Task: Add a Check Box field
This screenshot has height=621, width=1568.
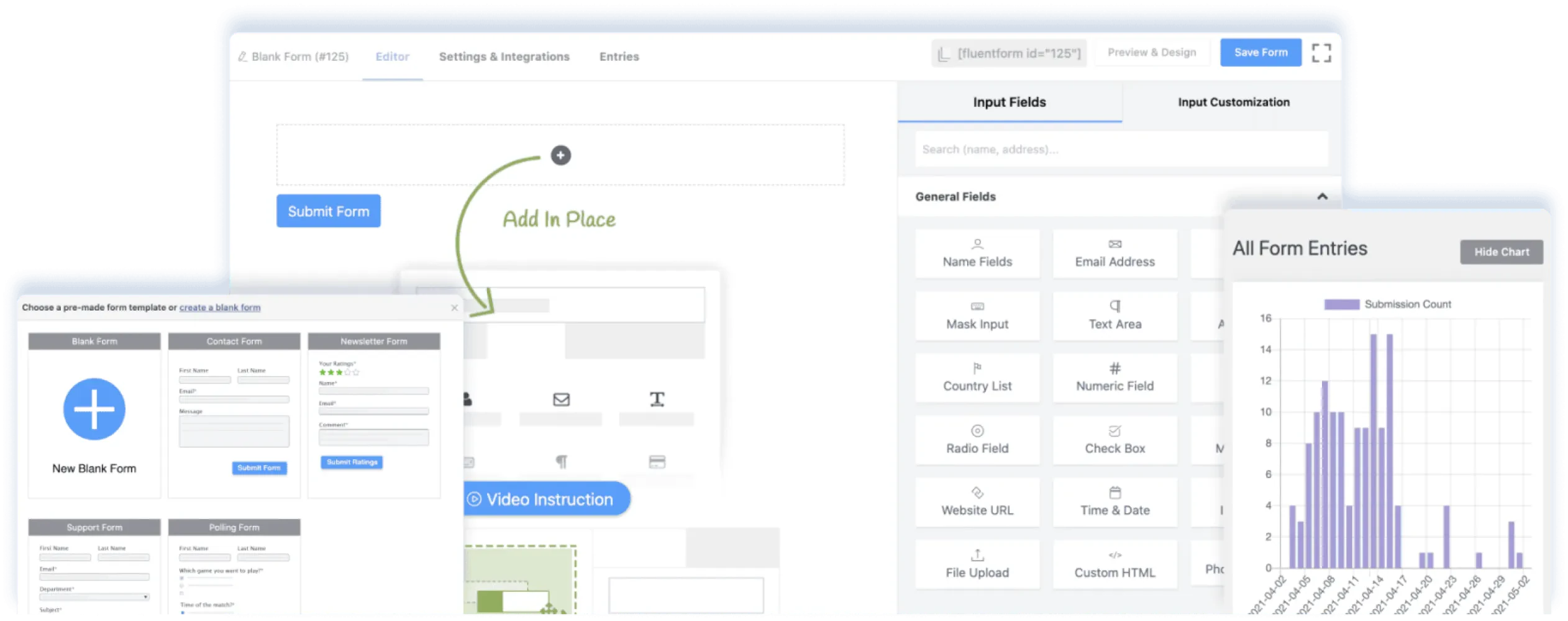Action: tap(1114, 440)
